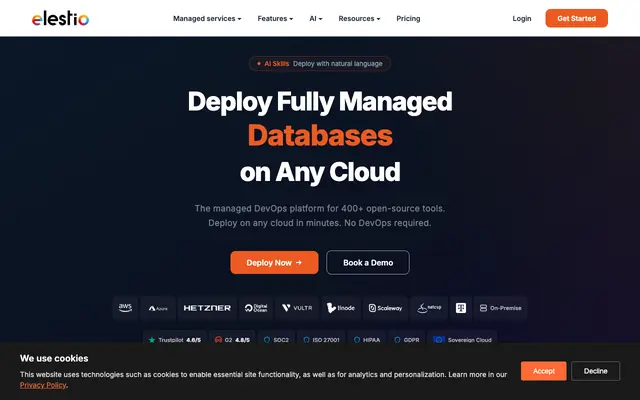
Task: Choose the Hetzner provider logo
Action: point(207,308)
